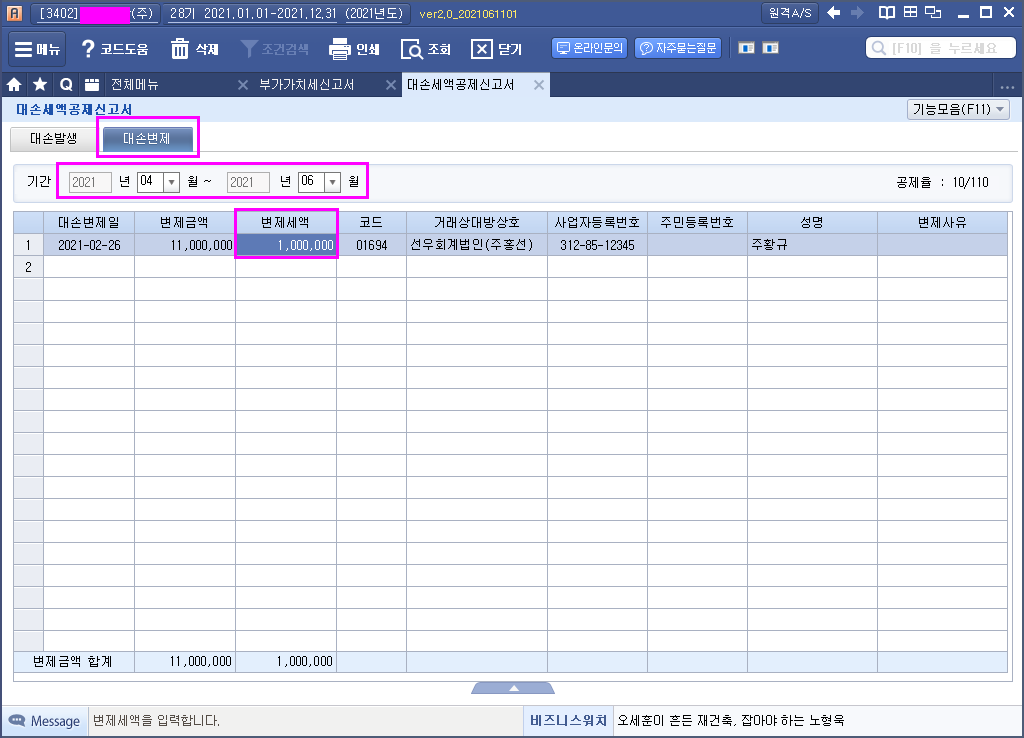Select the 대손세액공제신고서 tab
This screenshot has width=1024, height=738.
(x=460, y=84)
